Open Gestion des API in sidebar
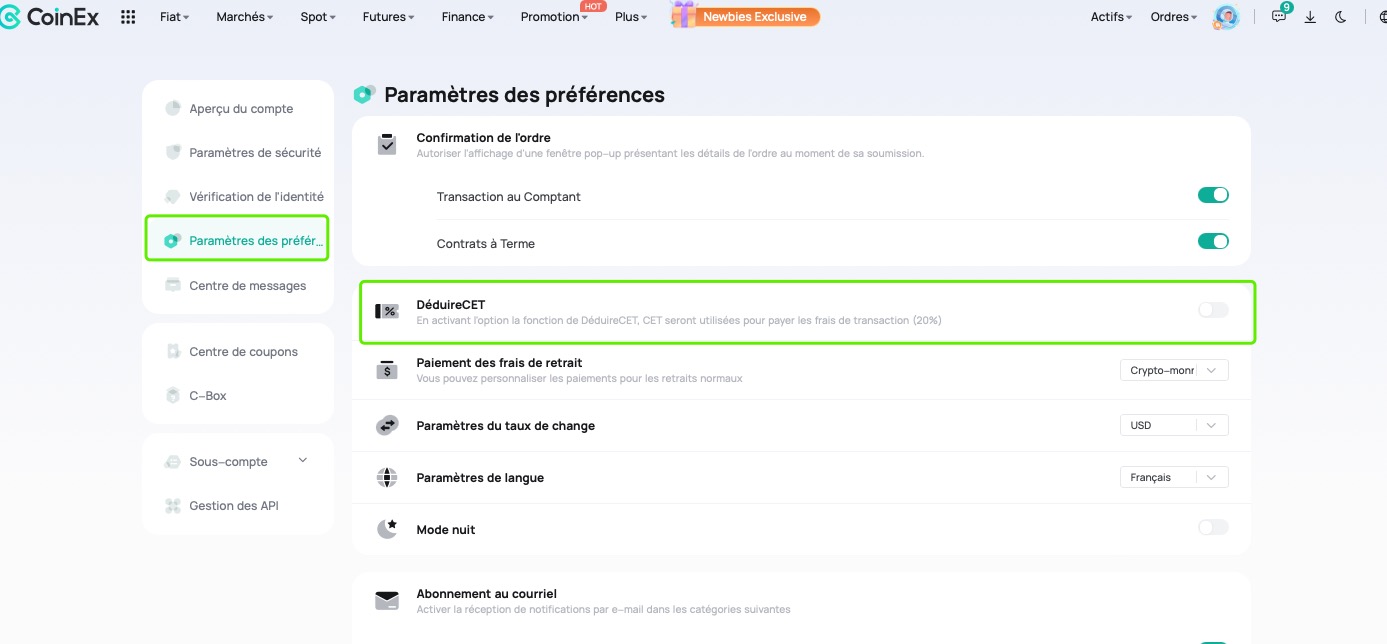The height and width of the screenshot is (644, 1387). 234,506
